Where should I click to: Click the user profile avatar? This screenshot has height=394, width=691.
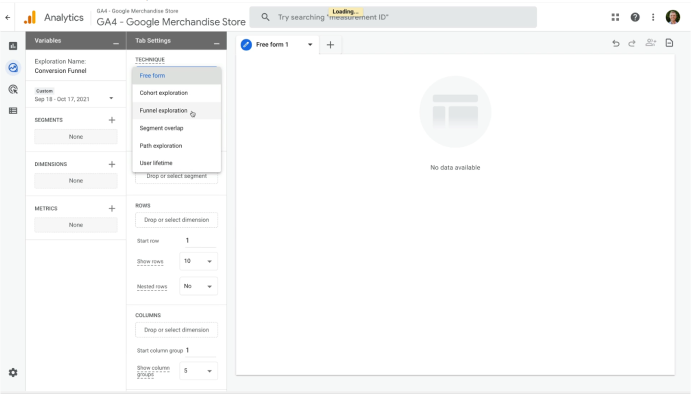tap(672, 17)
